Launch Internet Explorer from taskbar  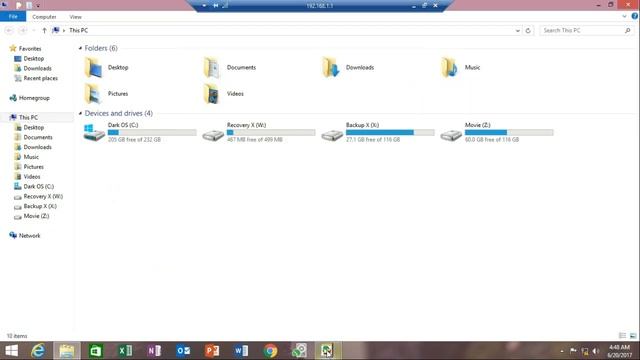pos(38,351)
